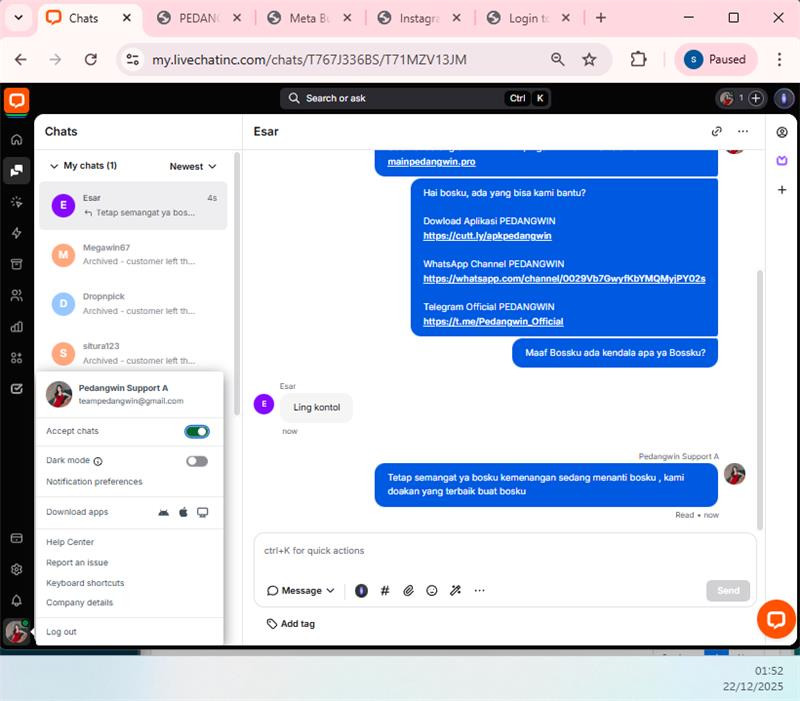Open the Notifications bell in sidebar
800x701 pixels.
pos(16,600)
